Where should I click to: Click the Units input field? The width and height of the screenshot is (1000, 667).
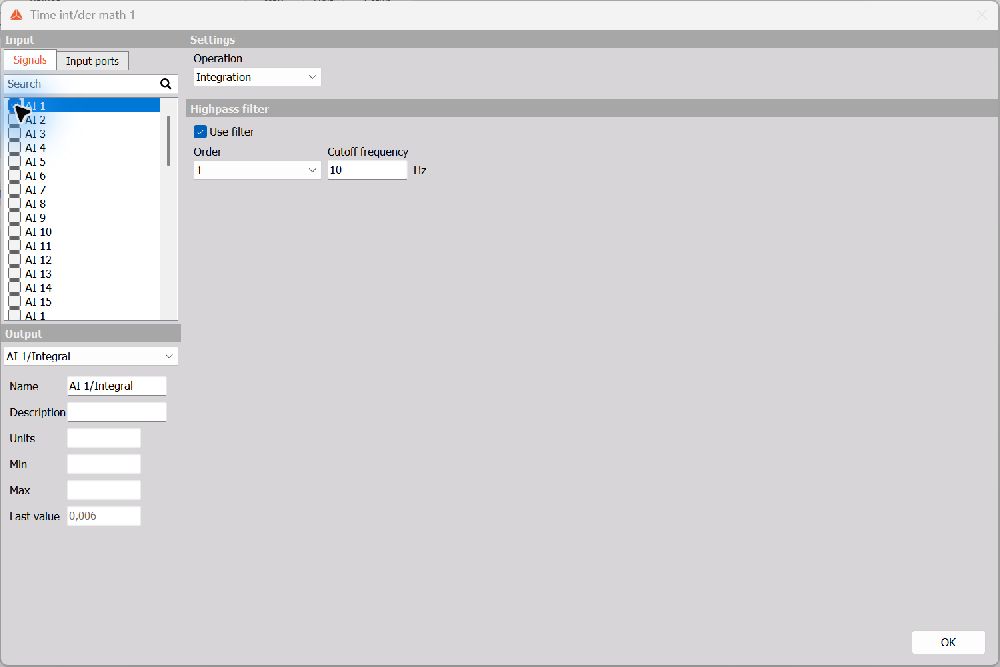[104, 438]
